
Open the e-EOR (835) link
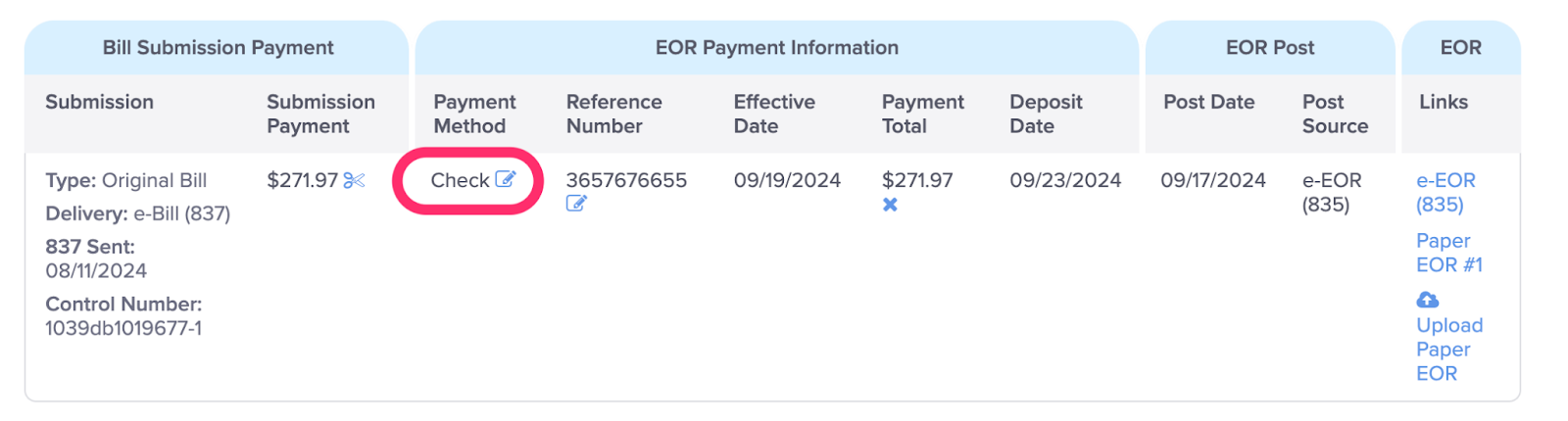[x=1445, y=192]
